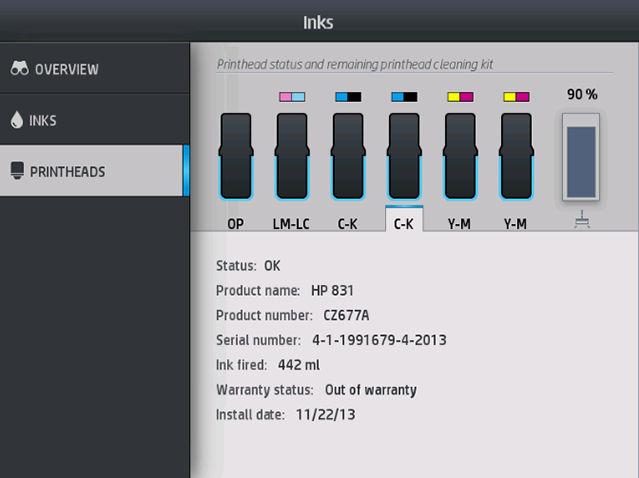Click the printhead cleaning kit level gauge

click(581, 157)
